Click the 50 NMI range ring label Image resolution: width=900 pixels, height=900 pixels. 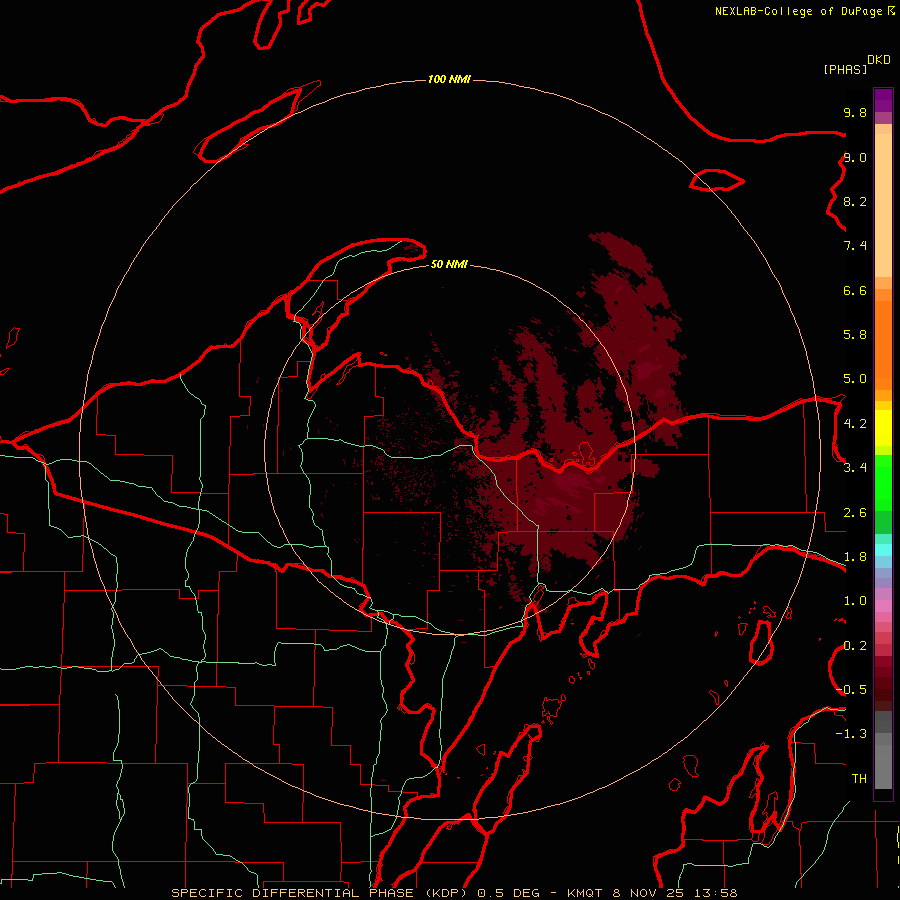click(449, 264)
